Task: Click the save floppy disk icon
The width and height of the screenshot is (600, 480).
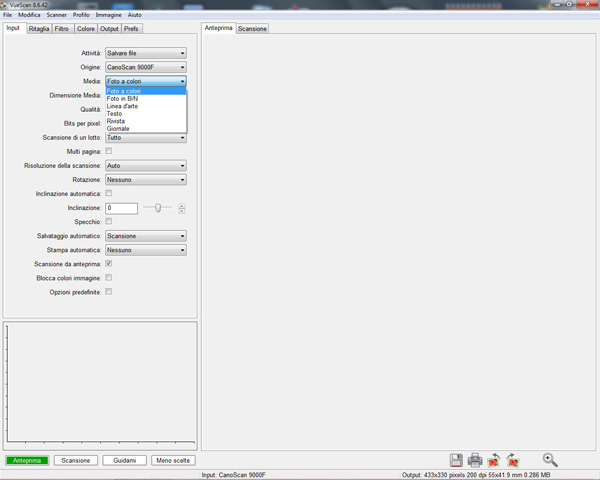Action: coord(456,460)
